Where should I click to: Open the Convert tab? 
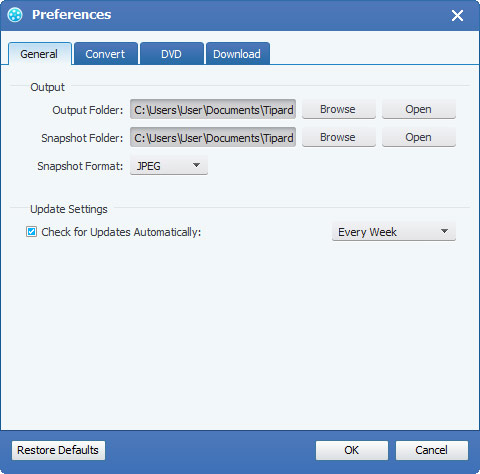pyautogui.click(x=105, y=54)
